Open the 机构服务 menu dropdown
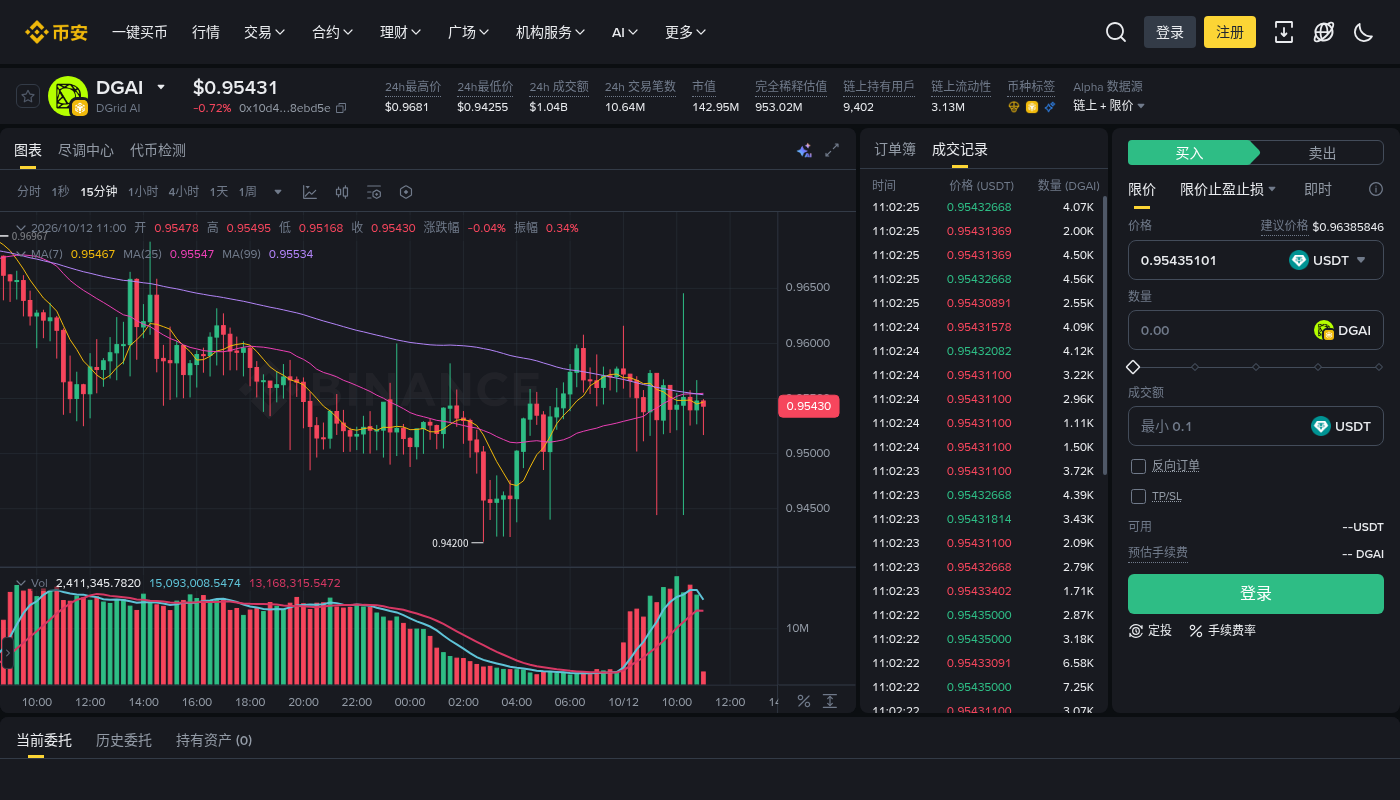 [x=550, y=32]
